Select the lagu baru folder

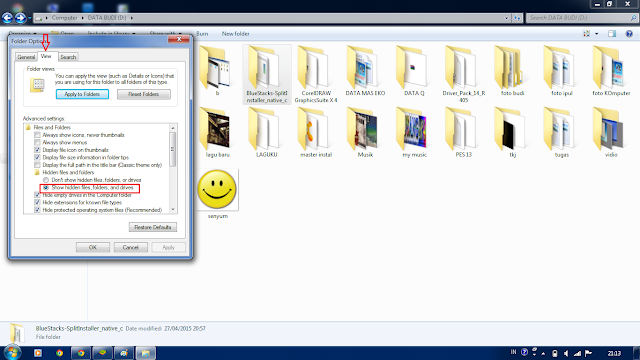pos(216,133)
